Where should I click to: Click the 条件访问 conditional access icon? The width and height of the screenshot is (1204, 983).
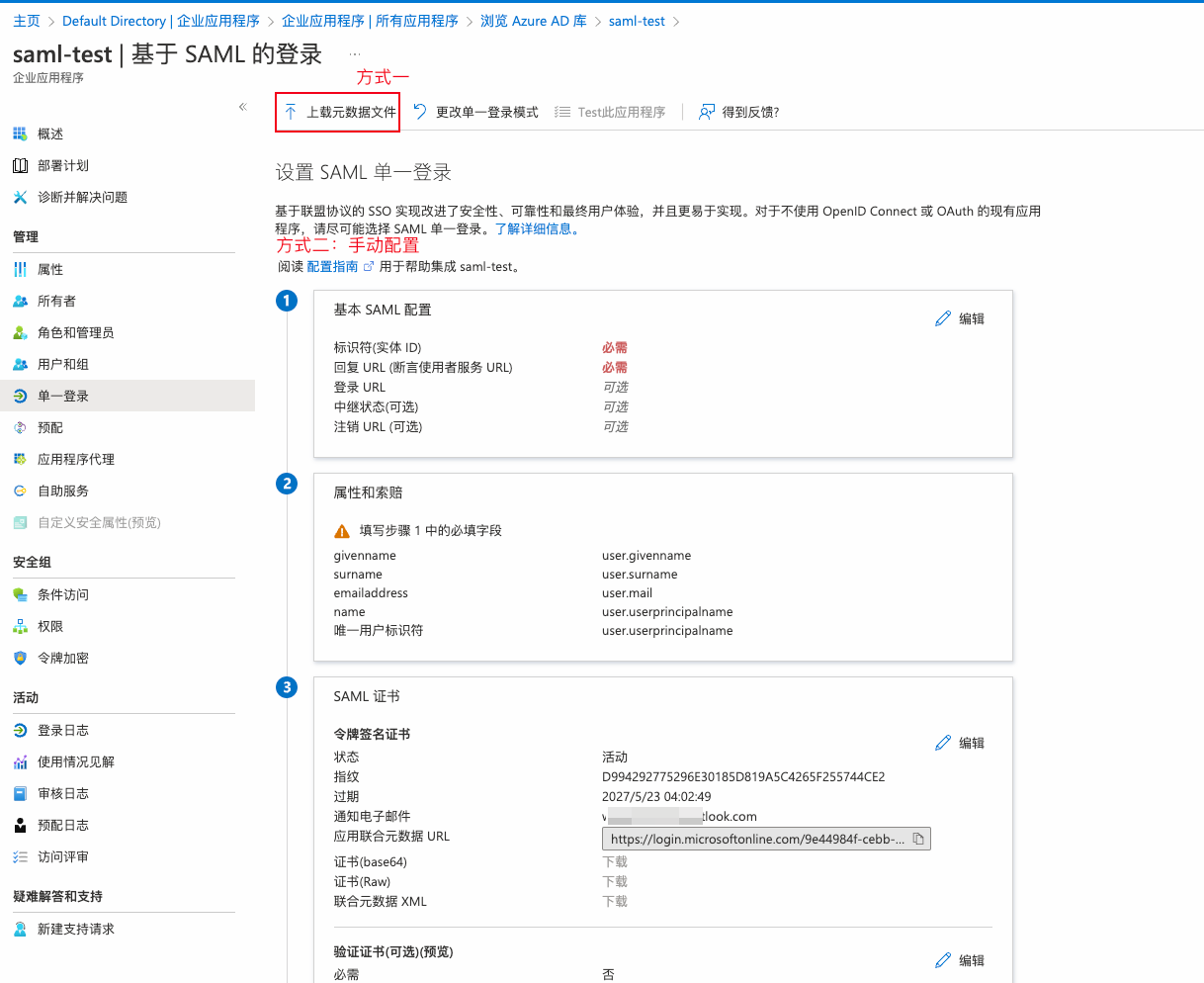[x=20, y=594]
